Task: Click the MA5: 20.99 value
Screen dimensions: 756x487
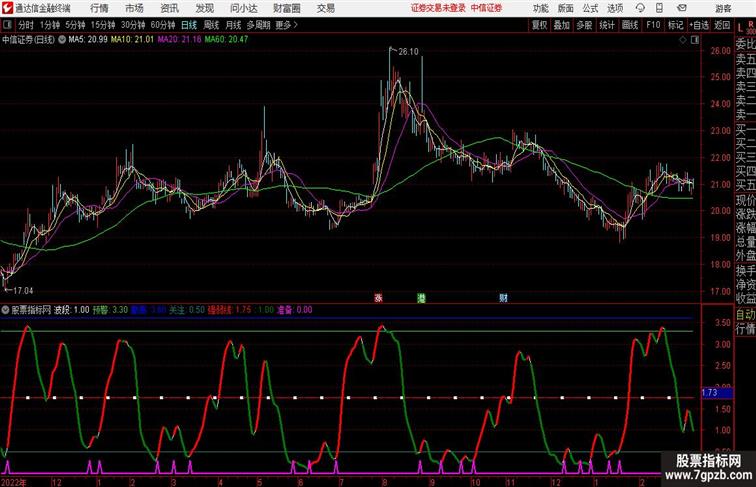Action: pos(88,40)
